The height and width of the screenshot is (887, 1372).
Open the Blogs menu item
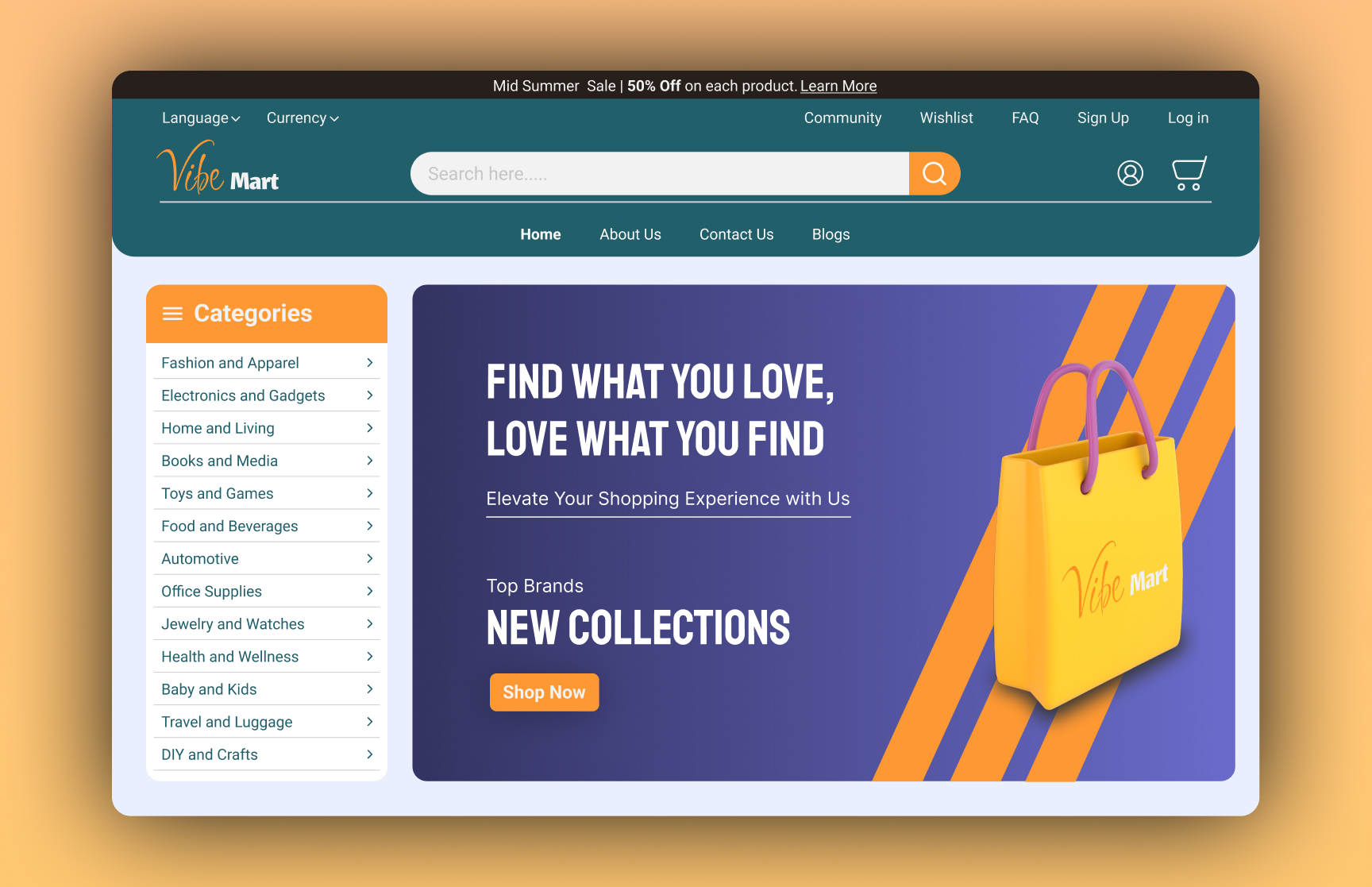[831, 234]
